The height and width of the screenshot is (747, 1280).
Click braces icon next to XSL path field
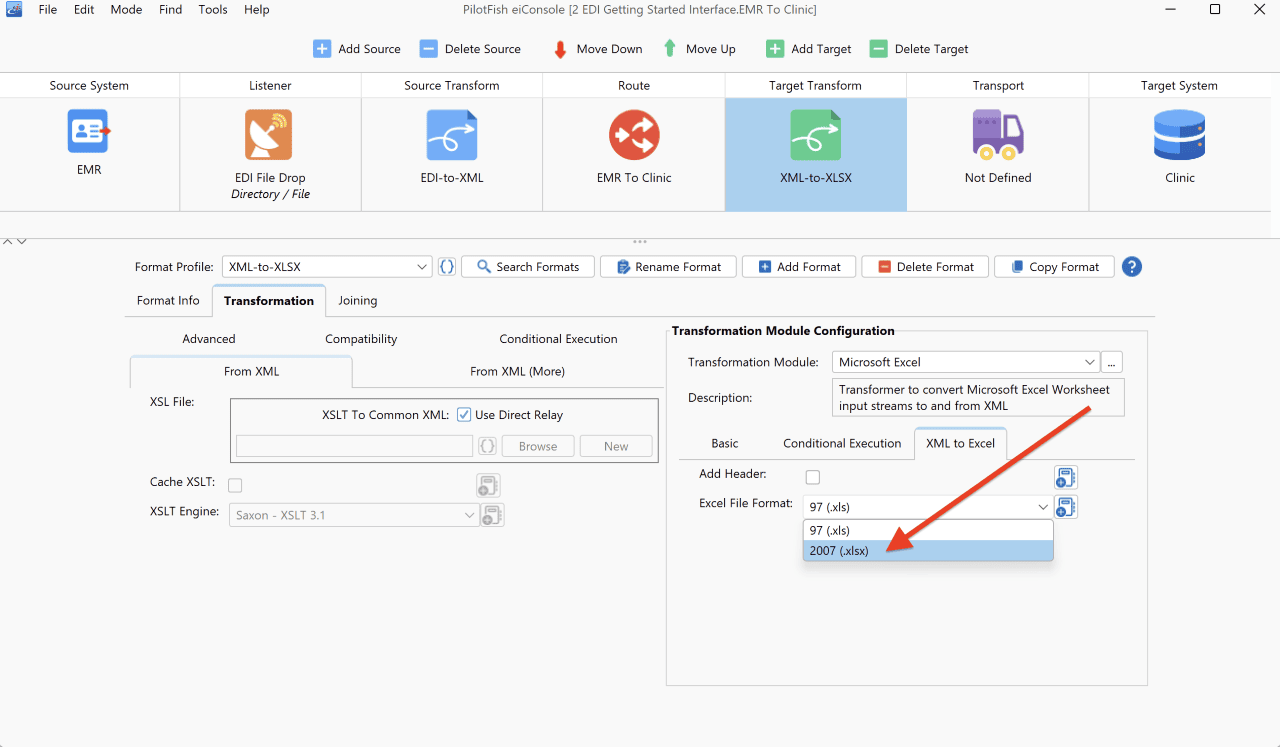coord(487,446)
